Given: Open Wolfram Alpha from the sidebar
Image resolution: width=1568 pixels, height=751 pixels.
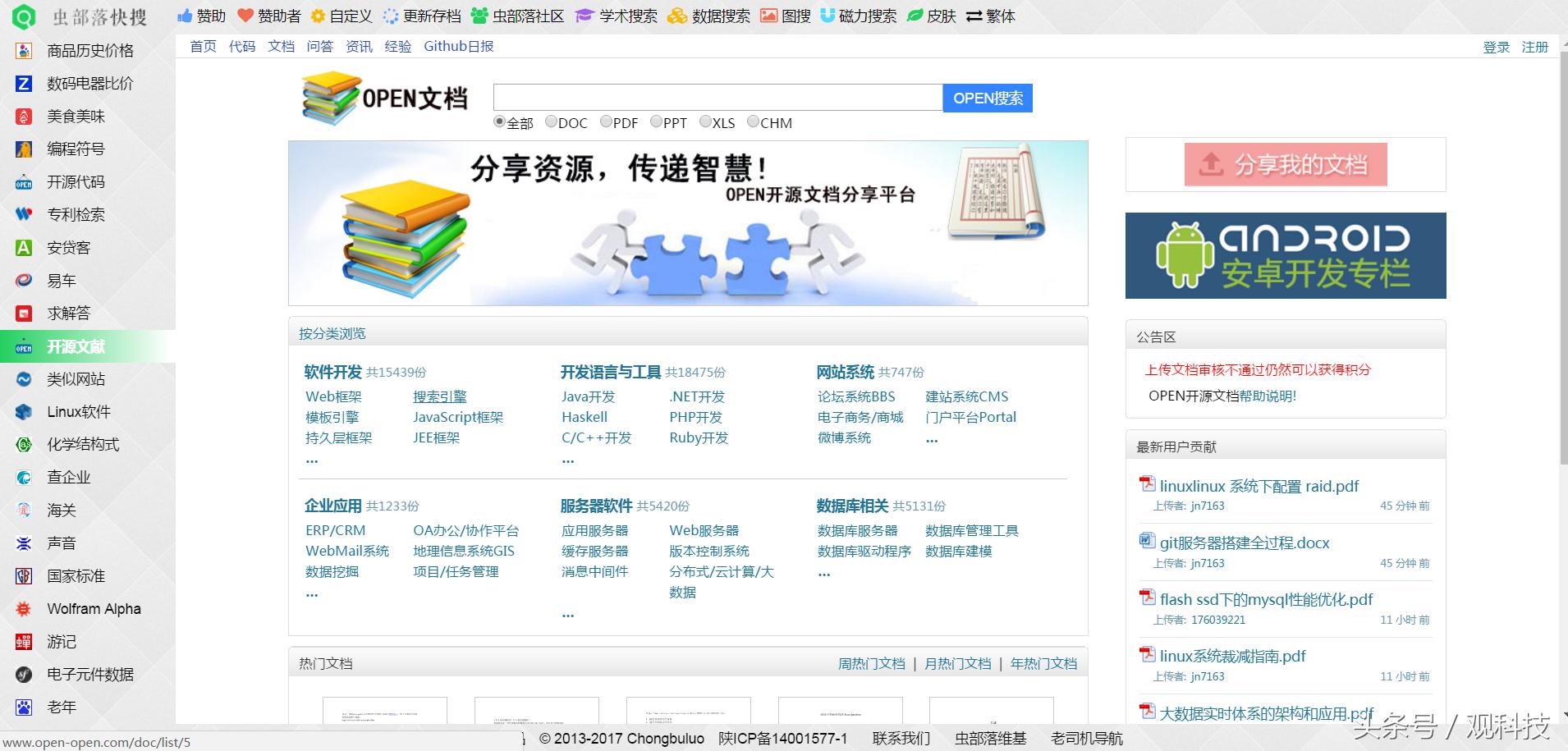Looking at the screenshot, I should click(93, 609).
